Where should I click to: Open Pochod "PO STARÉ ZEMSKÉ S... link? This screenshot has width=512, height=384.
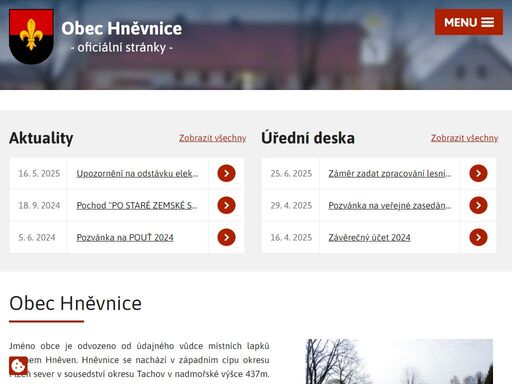(x=137, y=205)
